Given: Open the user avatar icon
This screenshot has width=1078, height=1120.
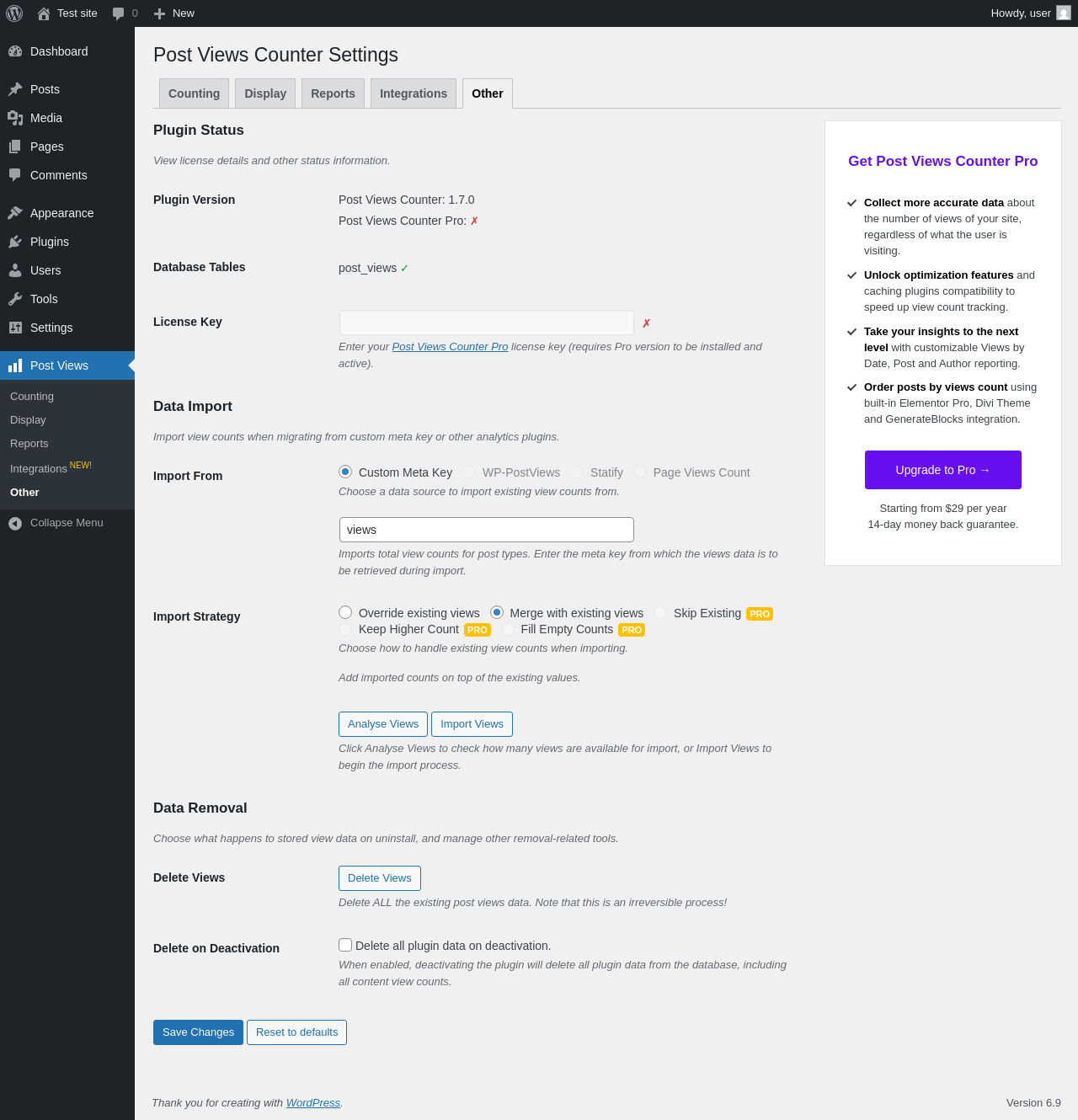Looking at the screenshot, I should tap(1064, 13).
